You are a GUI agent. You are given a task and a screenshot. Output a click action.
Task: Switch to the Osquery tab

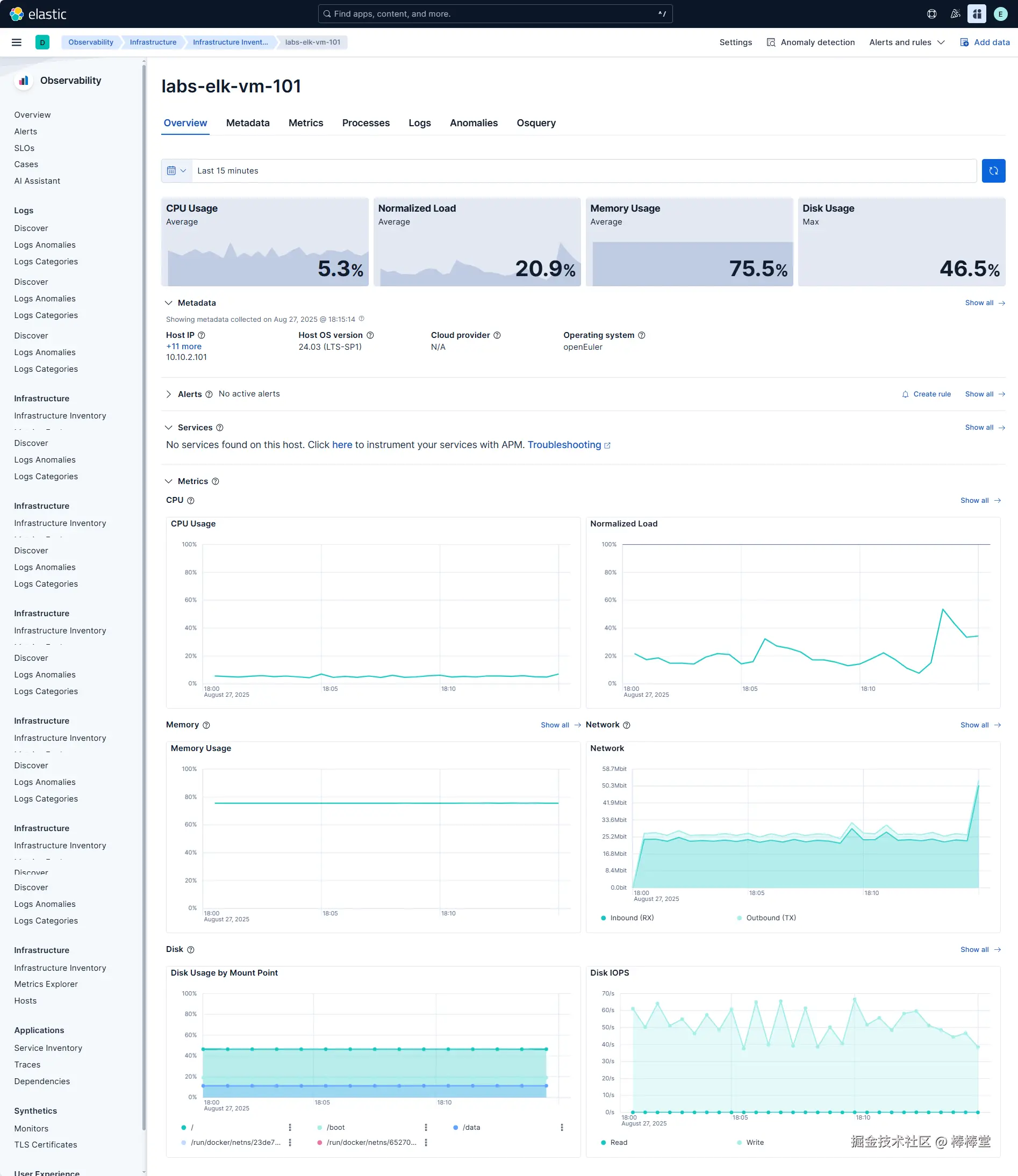click(536, 123)
